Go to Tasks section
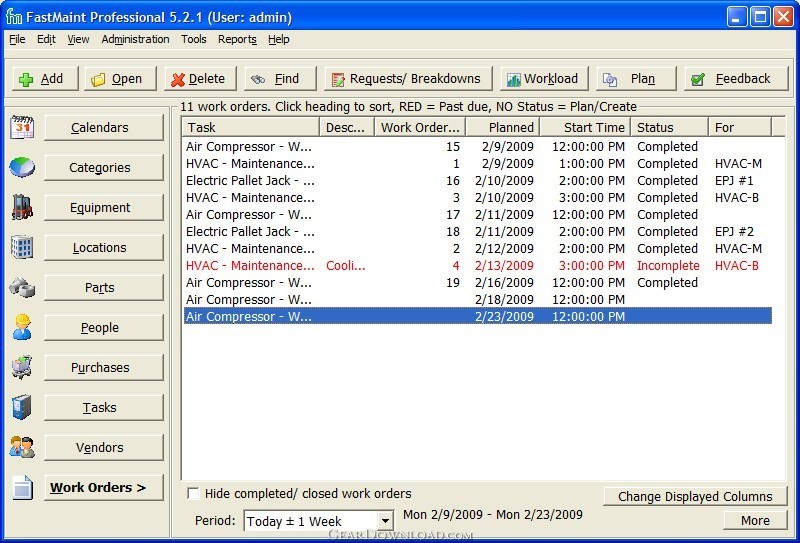The width and height of the screenshot is (800, 543). pyautogui.click(x=104, y=407)
